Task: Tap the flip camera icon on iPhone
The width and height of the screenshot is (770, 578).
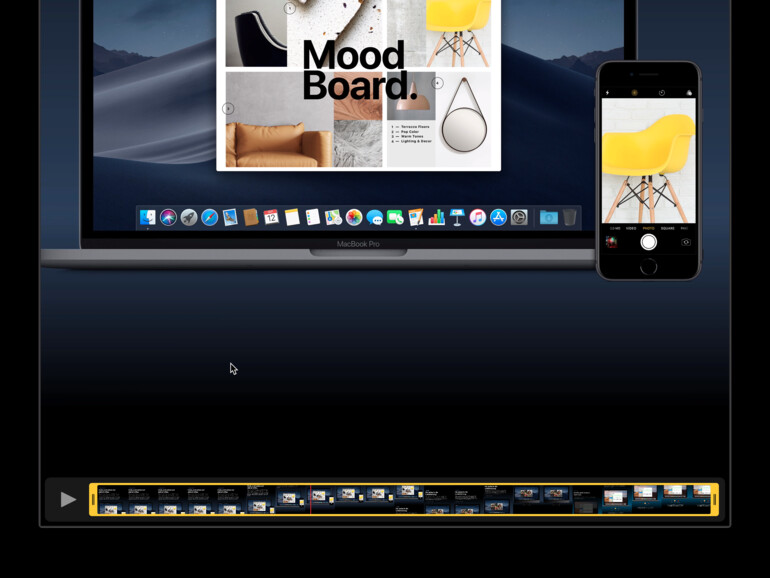Action: click(x=686, y=242)
